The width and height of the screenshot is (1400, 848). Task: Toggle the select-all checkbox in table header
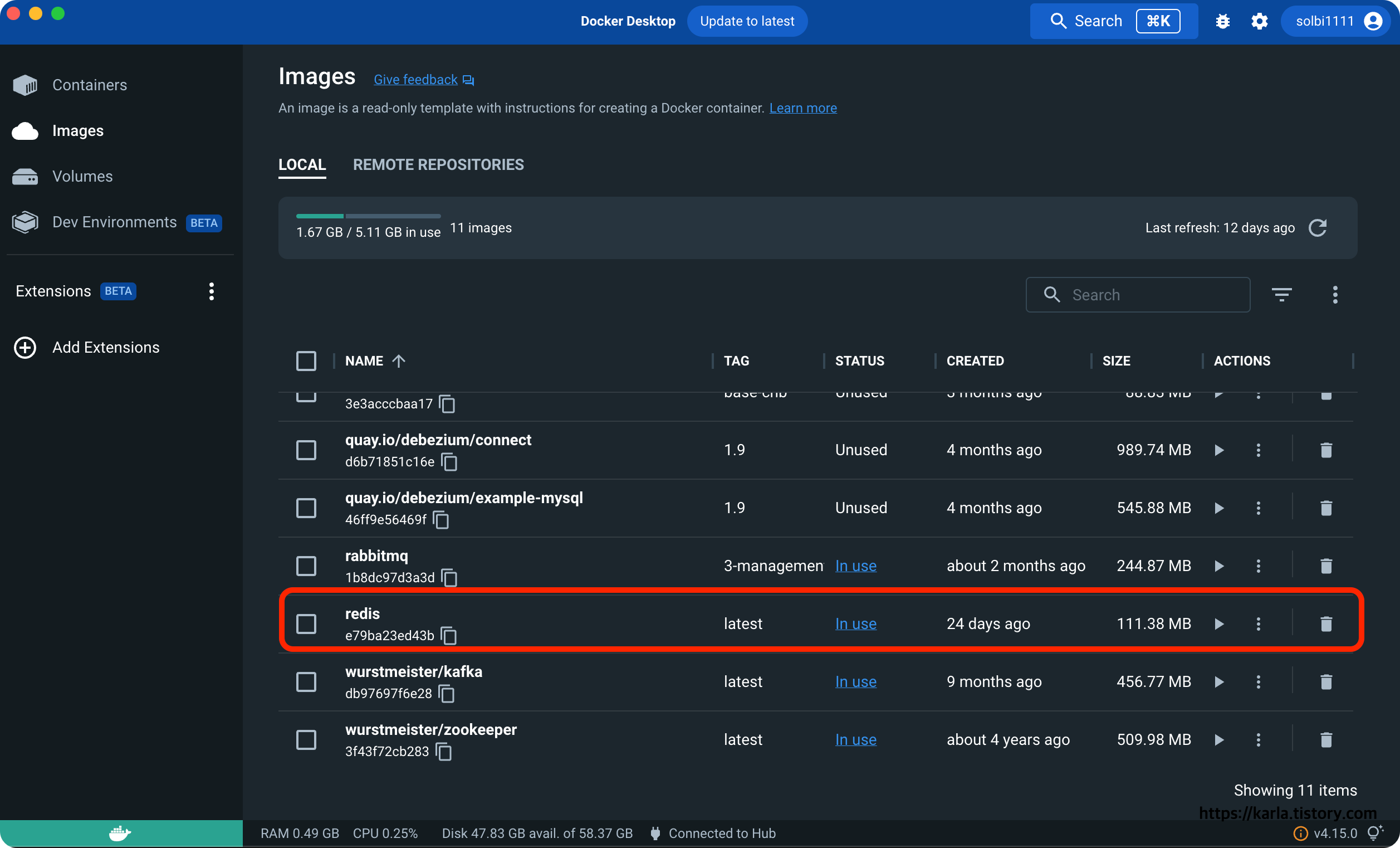pos(306,361)
